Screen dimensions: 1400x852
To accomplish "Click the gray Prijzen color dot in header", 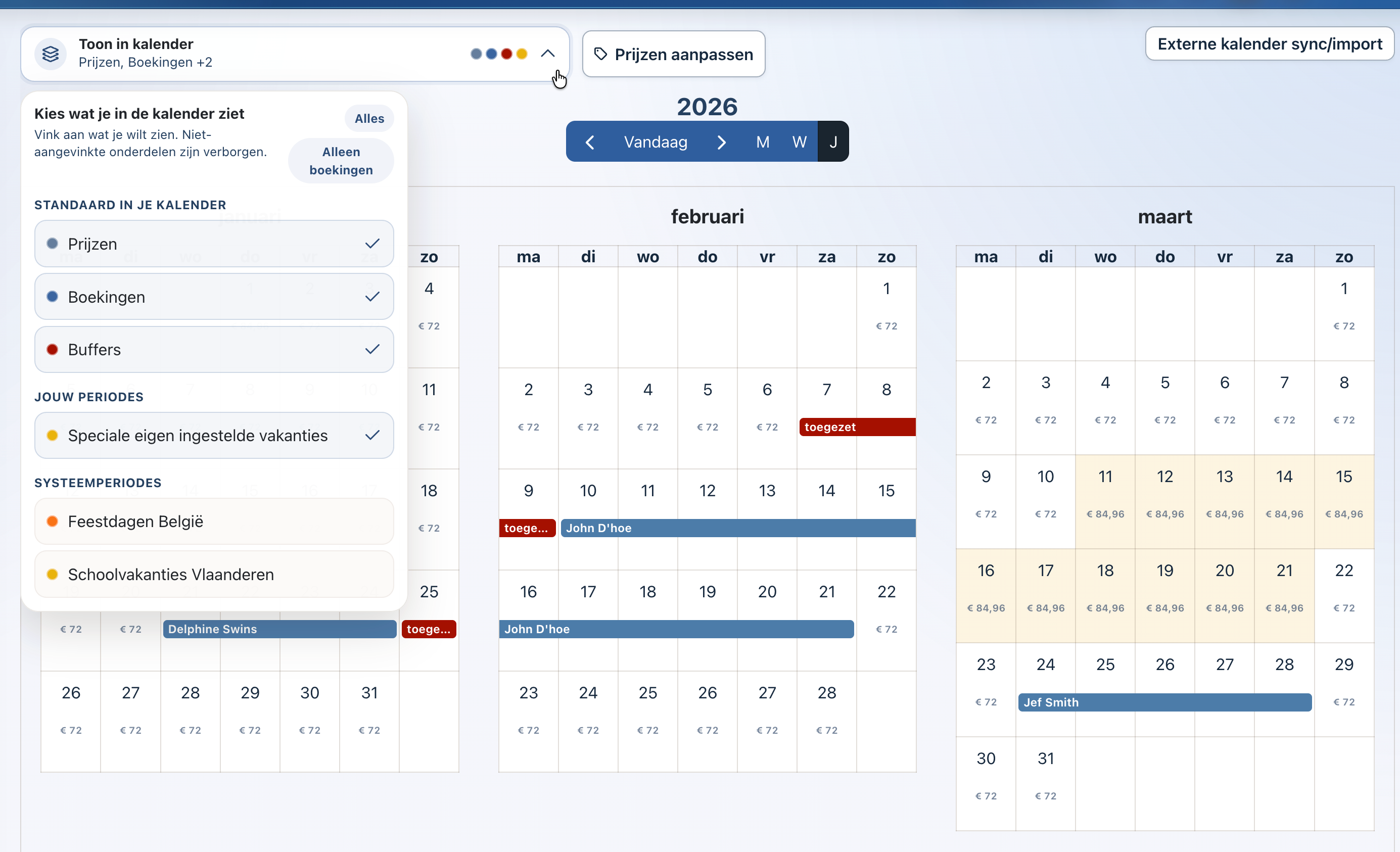I will (476, 54).
